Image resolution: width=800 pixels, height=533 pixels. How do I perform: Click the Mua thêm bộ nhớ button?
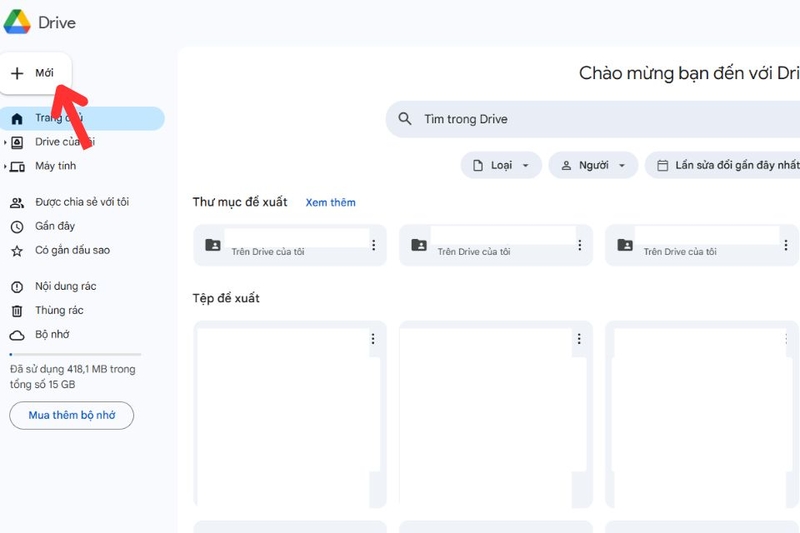(x=71, y=415)
